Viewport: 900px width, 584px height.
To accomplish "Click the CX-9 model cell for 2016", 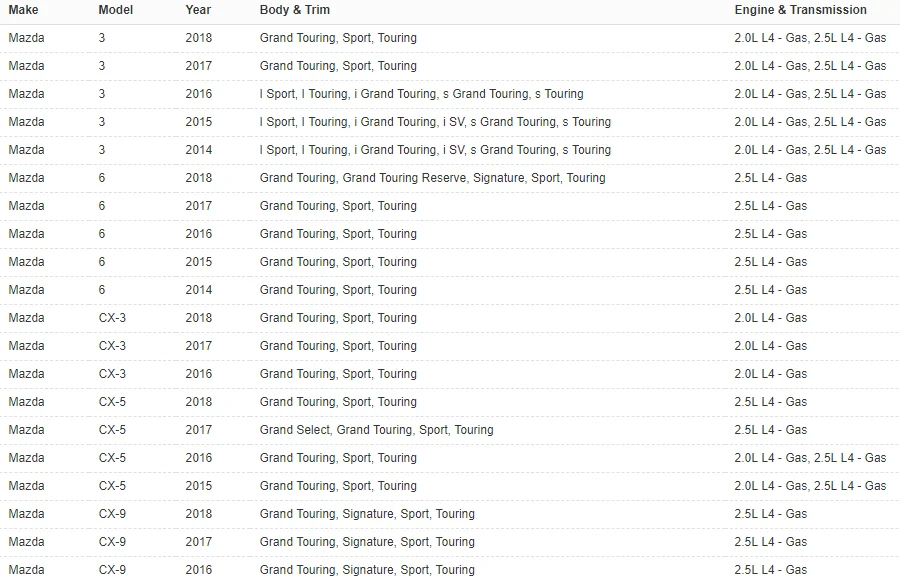I will (x=112, y=570).
